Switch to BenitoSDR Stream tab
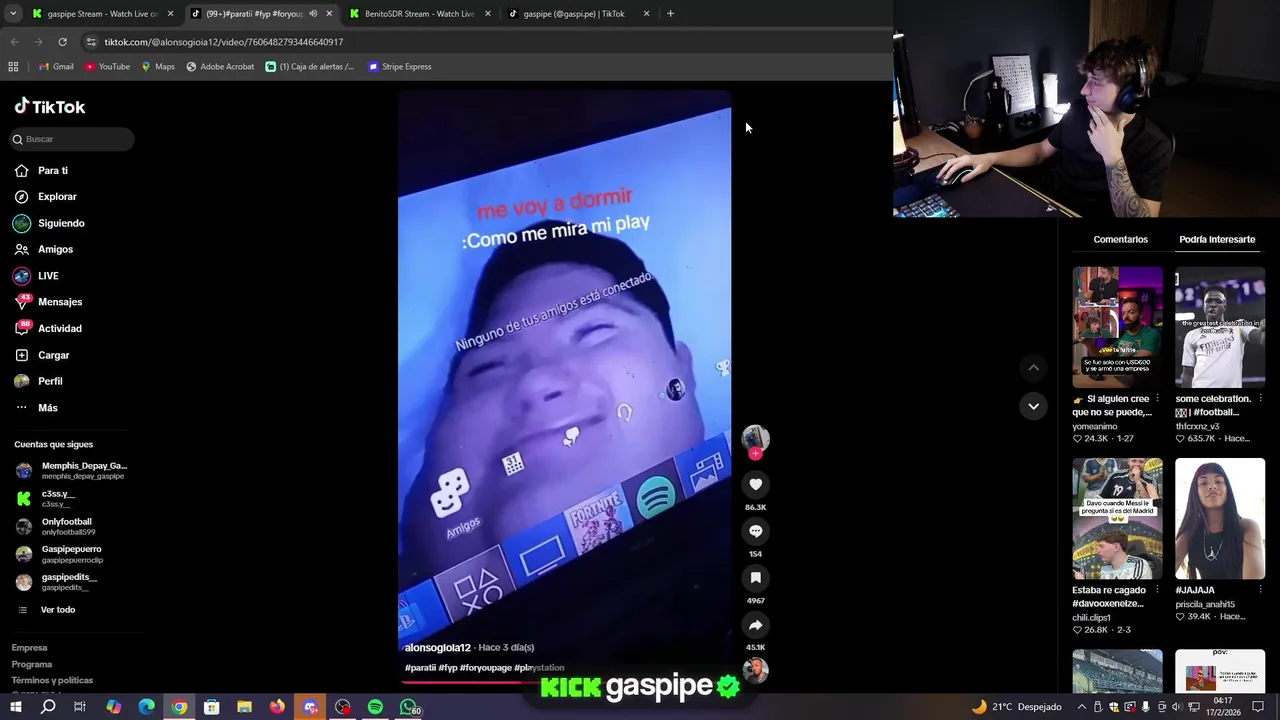 point(420,14)
